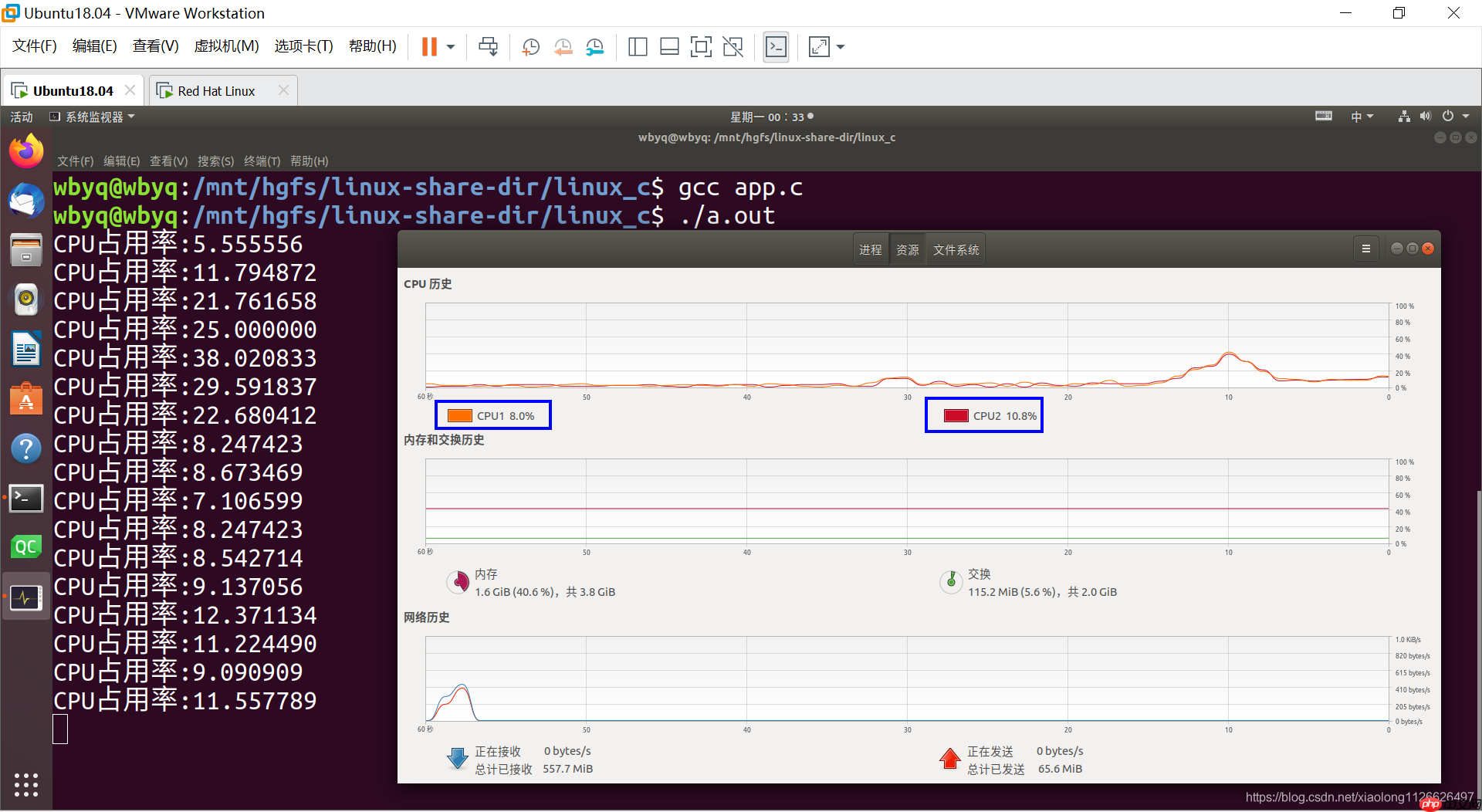Show the Ubuntu applications grid

(26, 785)
